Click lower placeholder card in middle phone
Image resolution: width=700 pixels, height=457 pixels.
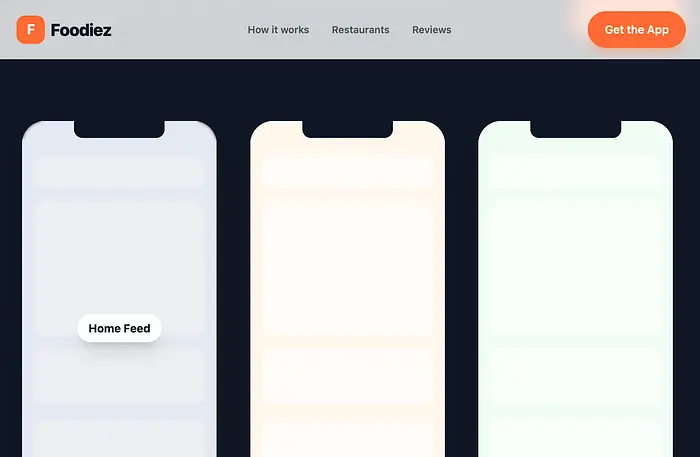[347, 376]
